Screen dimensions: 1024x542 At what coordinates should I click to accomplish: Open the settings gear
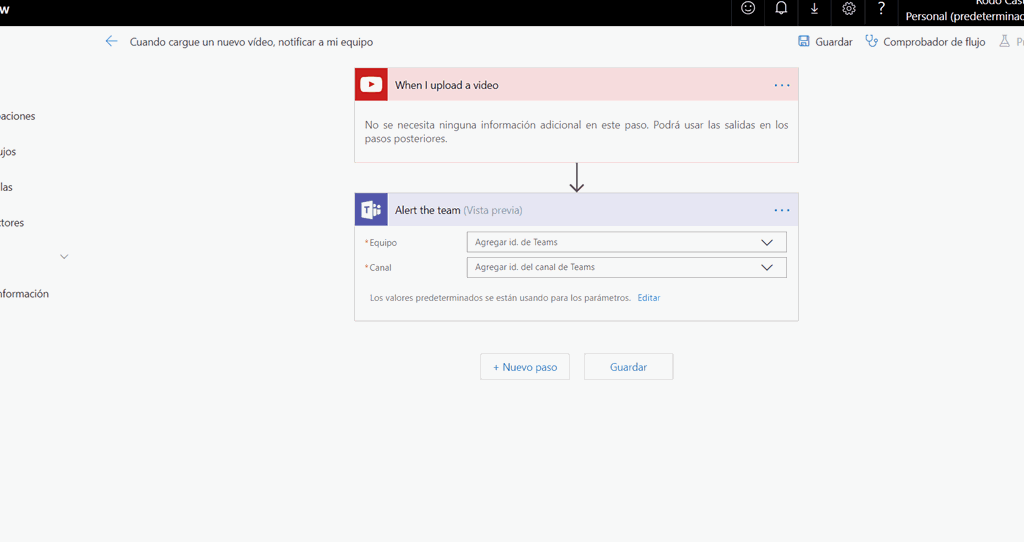point(848,9)
